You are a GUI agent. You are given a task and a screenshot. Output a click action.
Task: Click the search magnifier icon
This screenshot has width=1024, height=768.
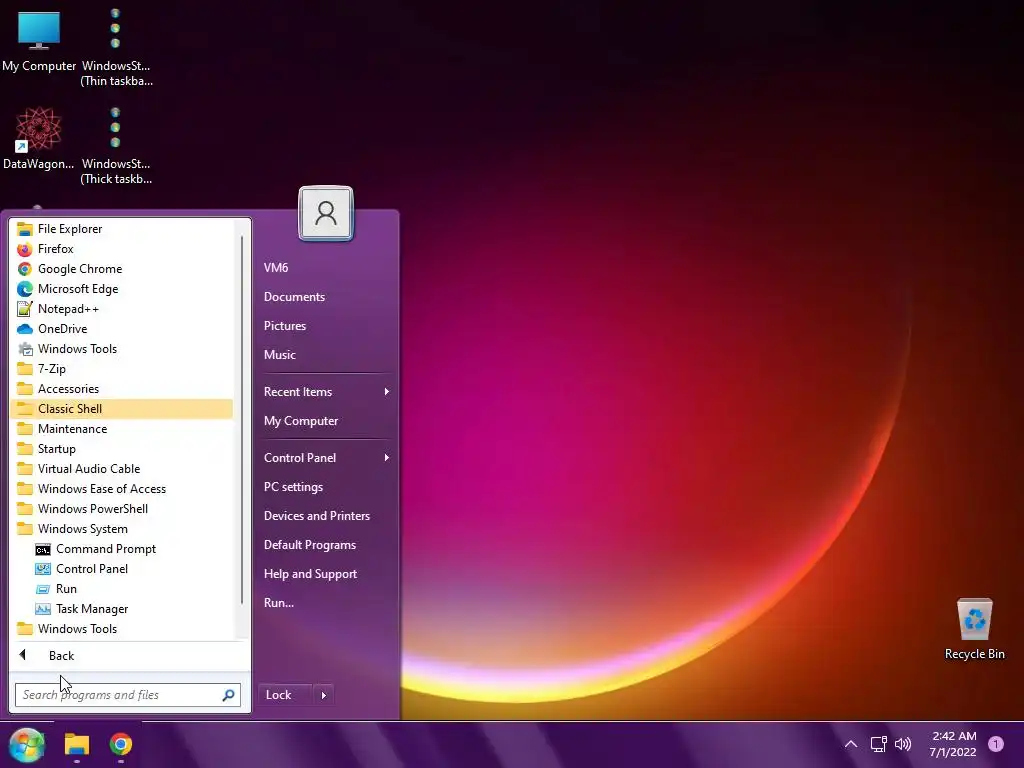point(229,695)
